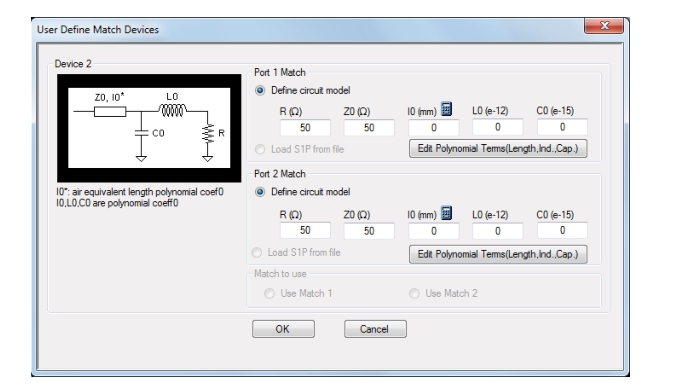The height and width of the screenshot is (392, 678).
Task: Open the Port 2 I0 length calculator icon
Action: tap(447, 213)
